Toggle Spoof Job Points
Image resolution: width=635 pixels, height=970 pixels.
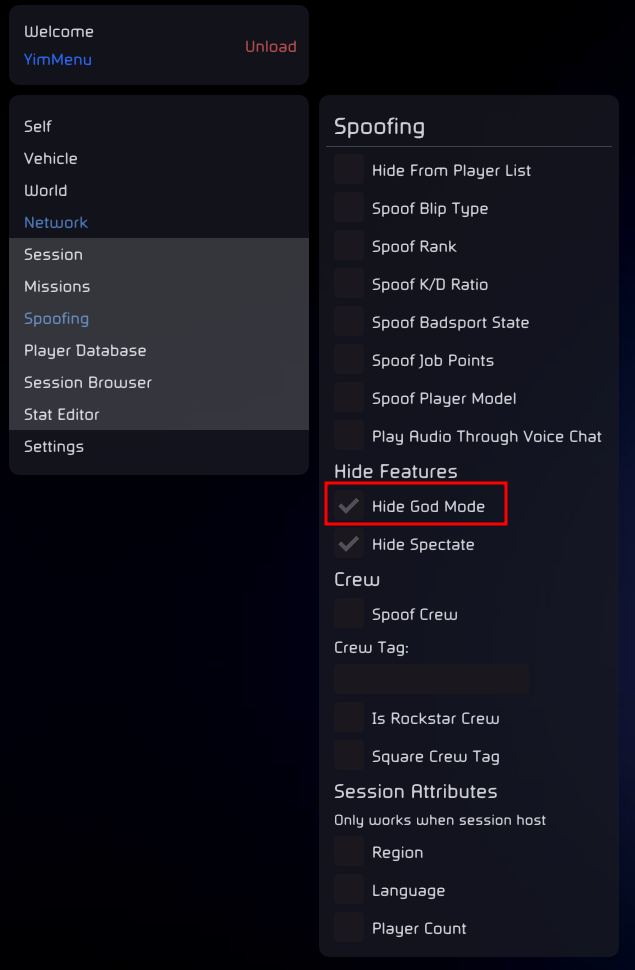348,360
